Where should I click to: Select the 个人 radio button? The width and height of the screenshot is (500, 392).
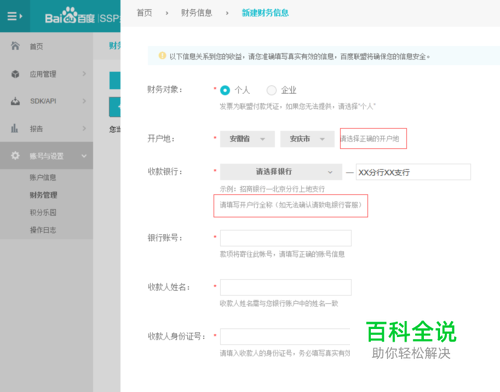225,90
